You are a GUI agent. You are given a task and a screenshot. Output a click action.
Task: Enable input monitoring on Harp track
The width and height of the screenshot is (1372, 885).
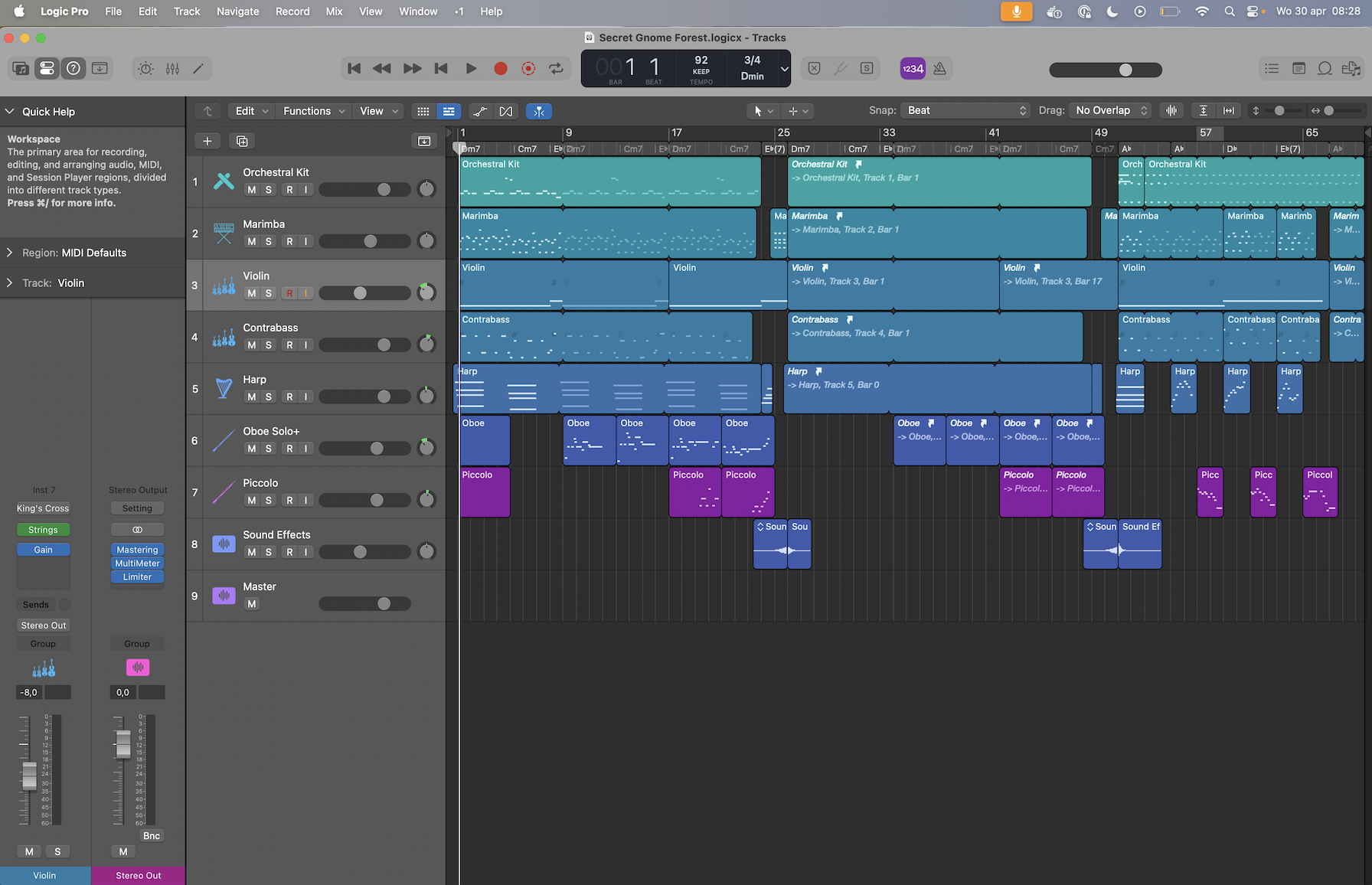point(306,397)
